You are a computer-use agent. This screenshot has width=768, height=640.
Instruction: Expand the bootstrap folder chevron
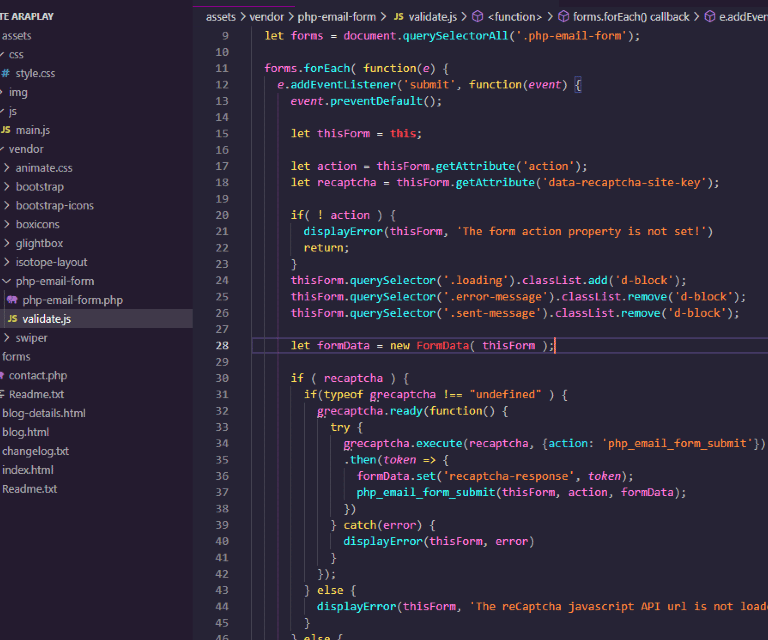(x=6, y=187)
